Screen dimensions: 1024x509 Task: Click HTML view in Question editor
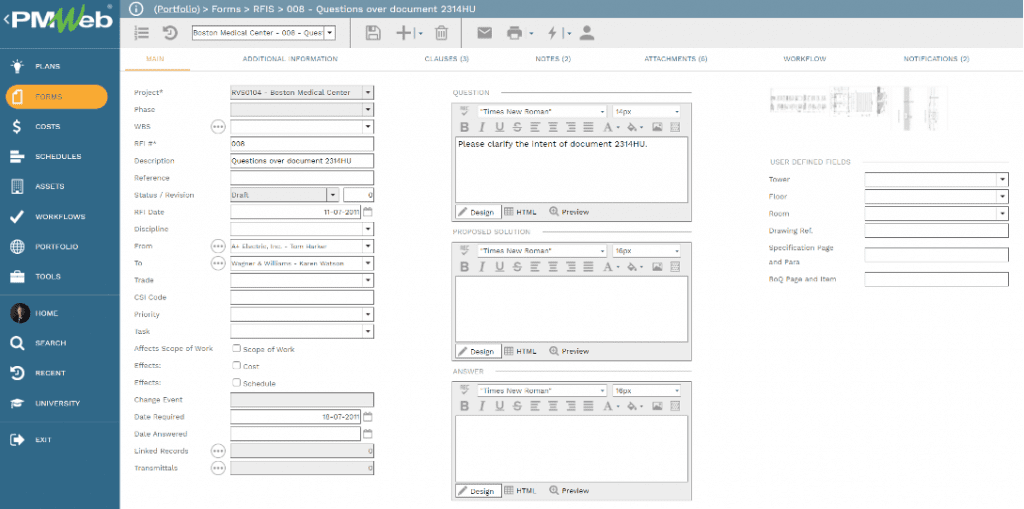pos(520,212)
